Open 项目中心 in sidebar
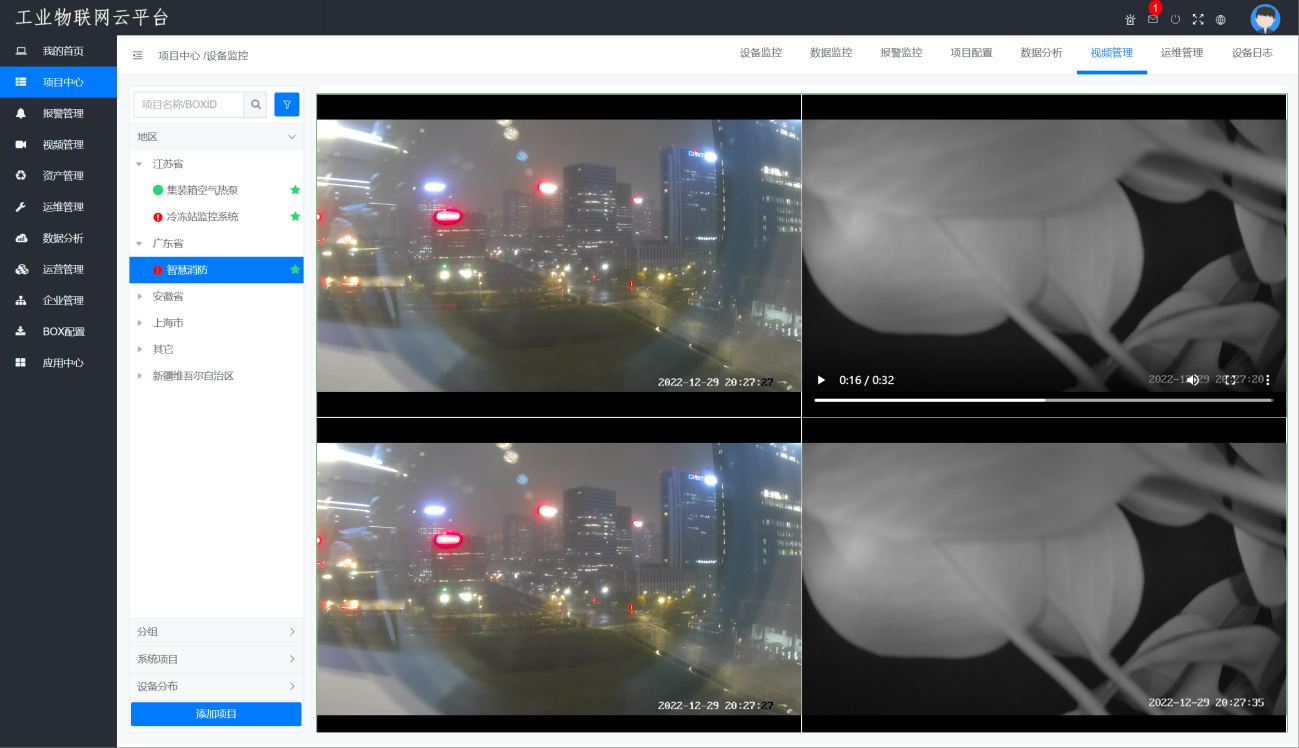This screenshot has width=1299, height=748. click(58, 82)
